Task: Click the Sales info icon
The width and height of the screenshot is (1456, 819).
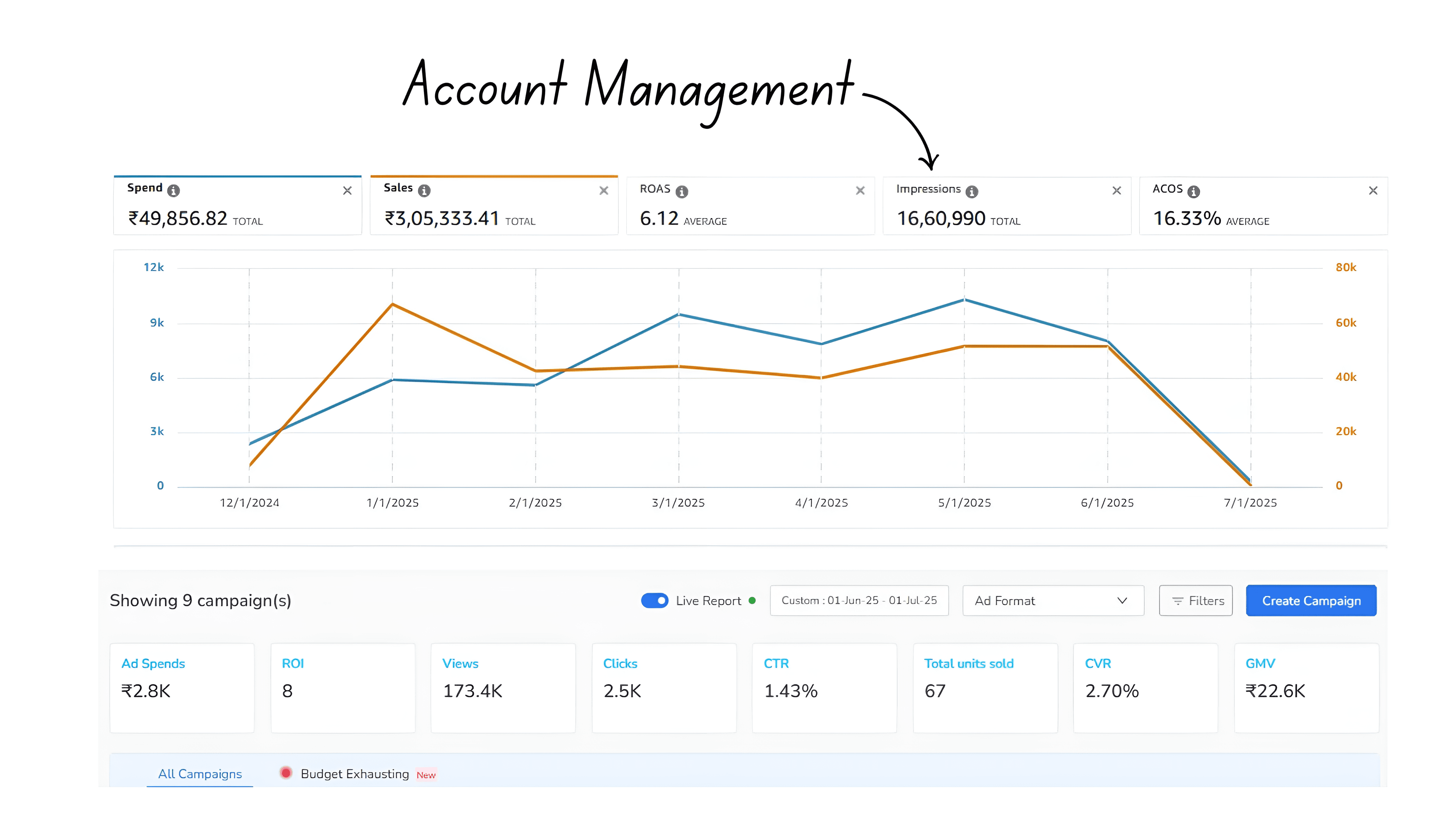Action: click(424, 191)
